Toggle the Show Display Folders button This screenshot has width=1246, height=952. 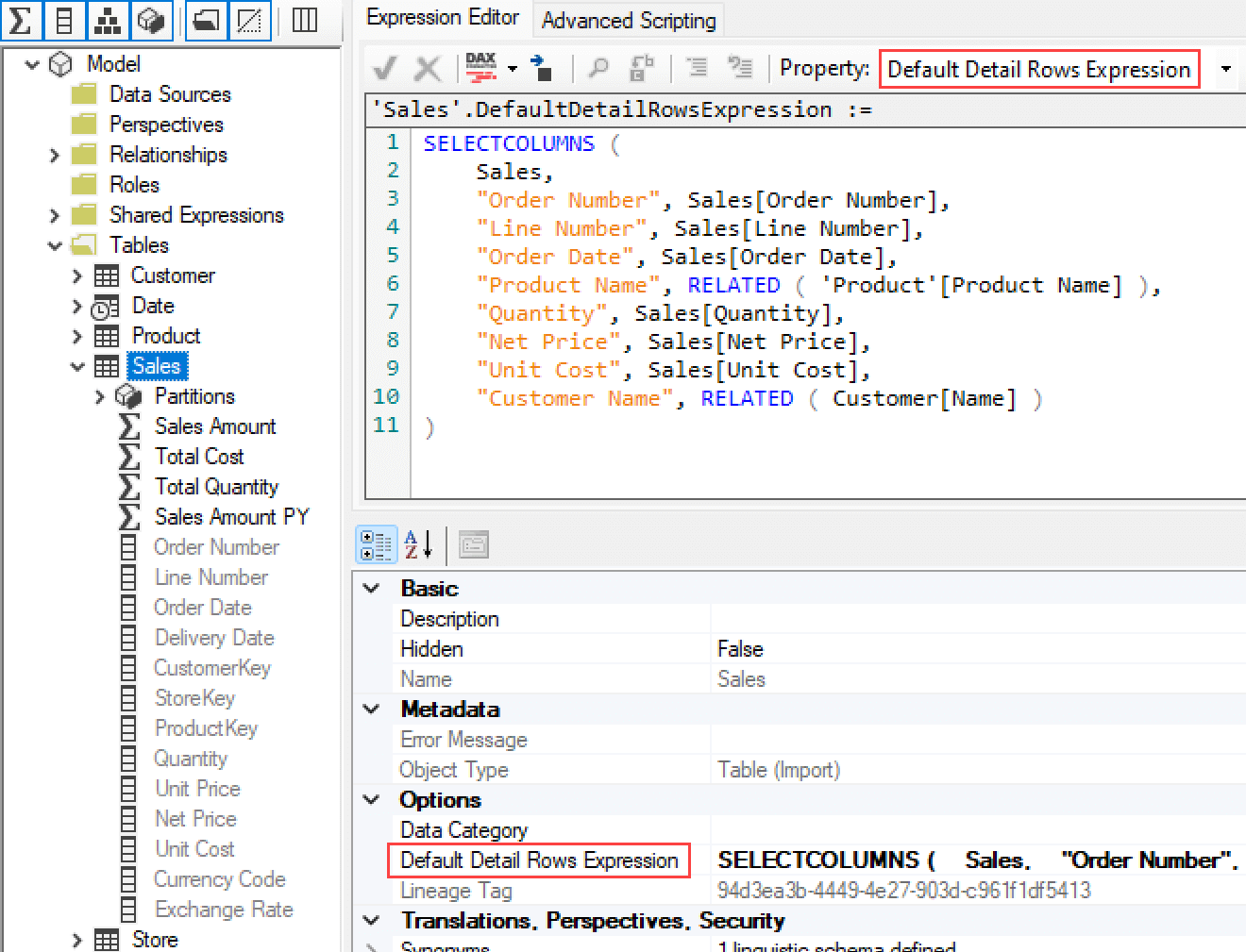pyautogui.click(x=205, y=20)
